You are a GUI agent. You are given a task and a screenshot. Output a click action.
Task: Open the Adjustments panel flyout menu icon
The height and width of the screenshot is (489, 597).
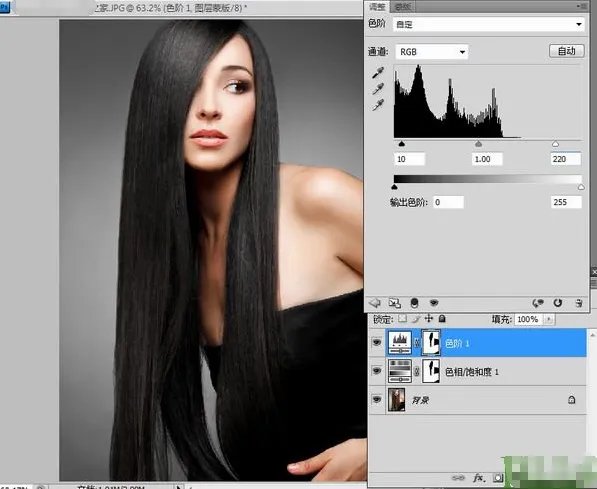(x=583, y=6)
